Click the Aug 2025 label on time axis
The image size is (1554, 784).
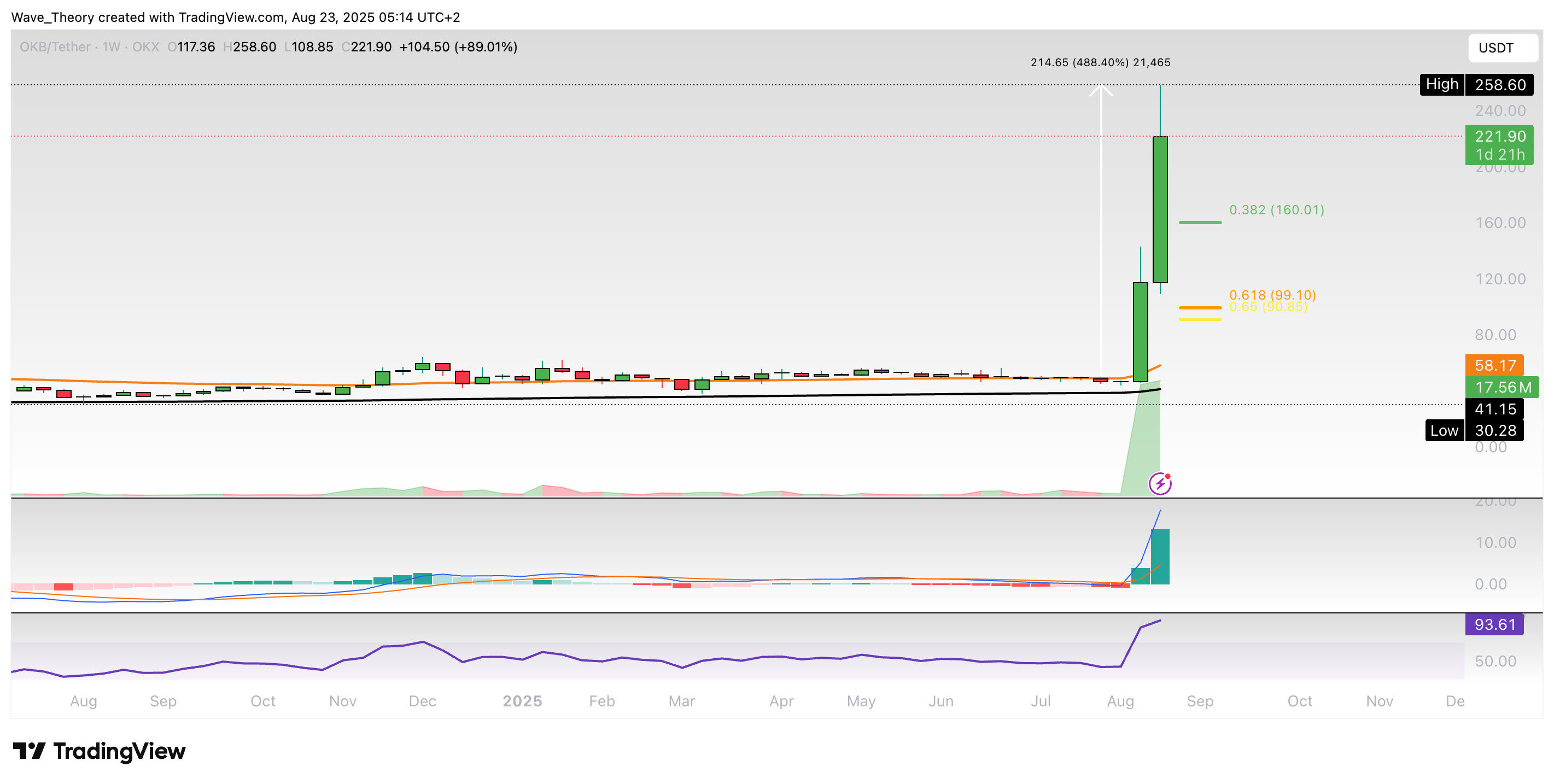(1120, 701)
